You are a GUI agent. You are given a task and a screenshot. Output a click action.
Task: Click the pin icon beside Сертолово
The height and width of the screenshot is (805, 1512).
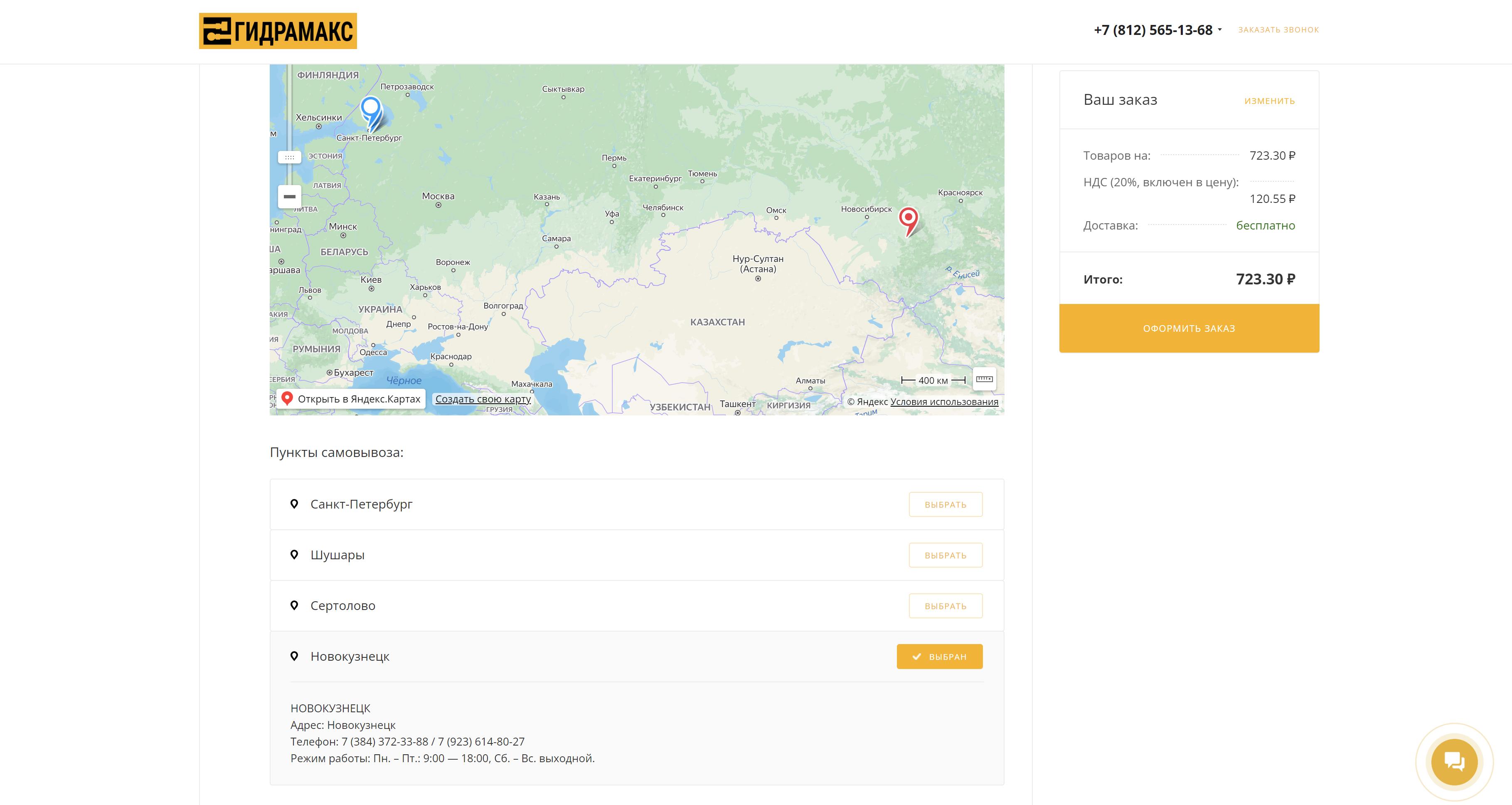295,605
